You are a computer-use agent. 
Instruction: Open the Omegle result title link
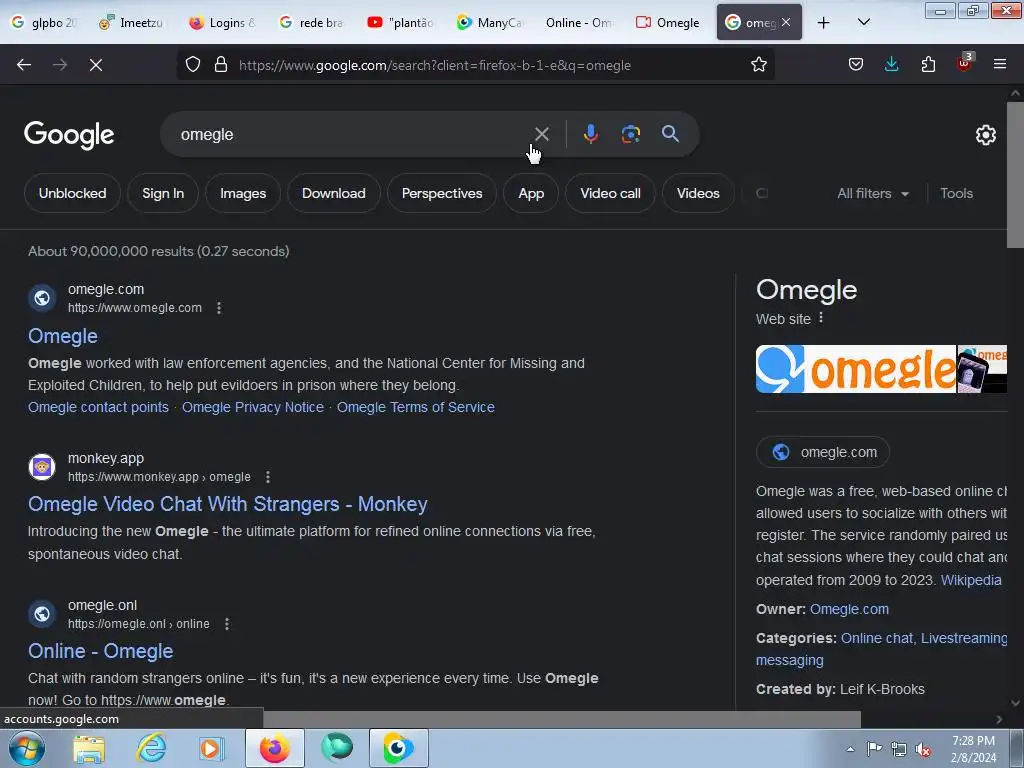(63, 336)
